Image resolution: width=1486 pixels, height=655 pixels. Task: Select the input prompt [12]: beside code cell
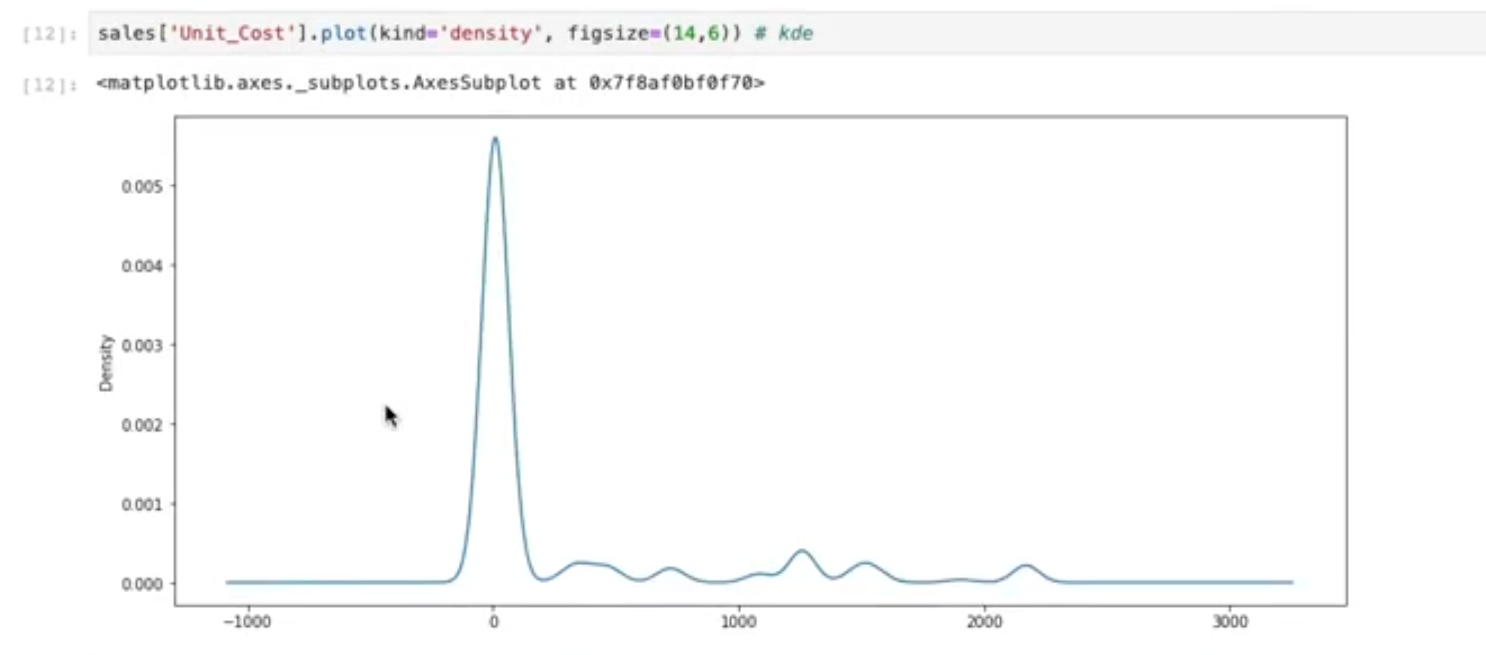(x=49, y=35)
